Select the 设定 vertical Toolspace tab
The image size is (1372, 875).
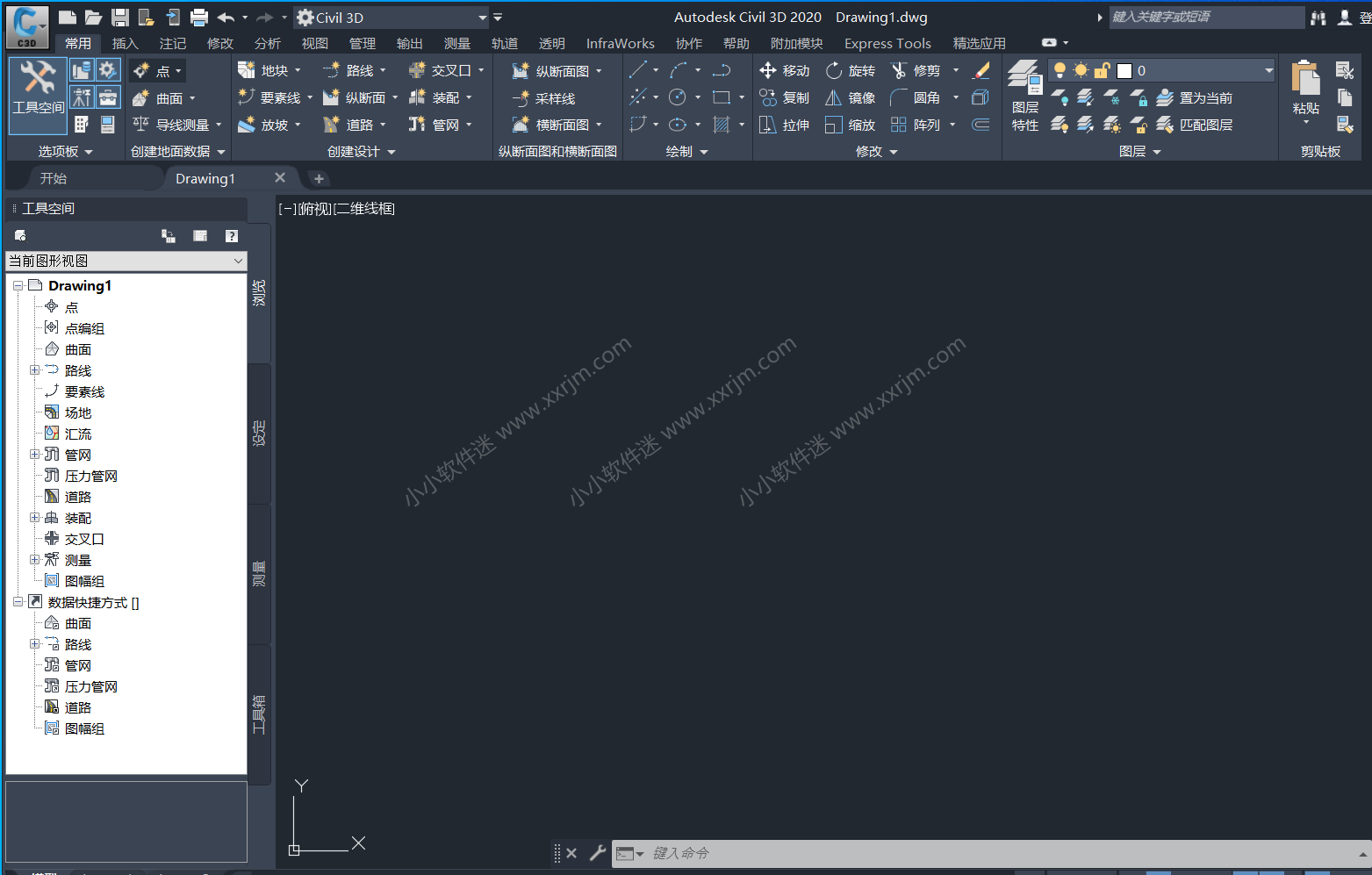(259, 433)
